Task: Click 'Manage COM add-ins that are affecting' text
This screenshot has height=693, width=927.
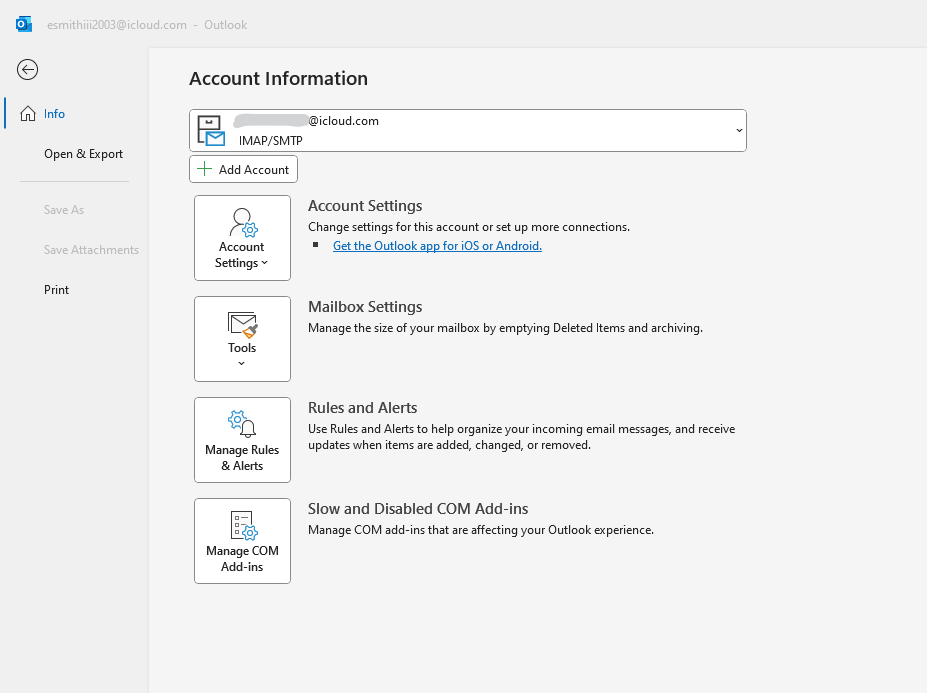Action: pos(481,530)
